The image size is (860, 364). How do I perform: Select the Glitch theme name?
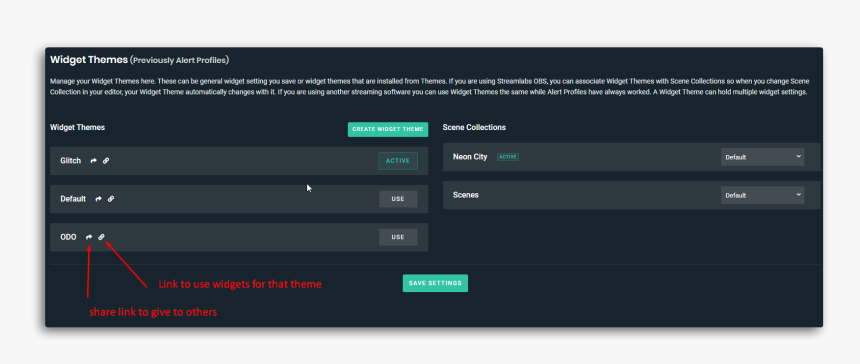[71, 161]
